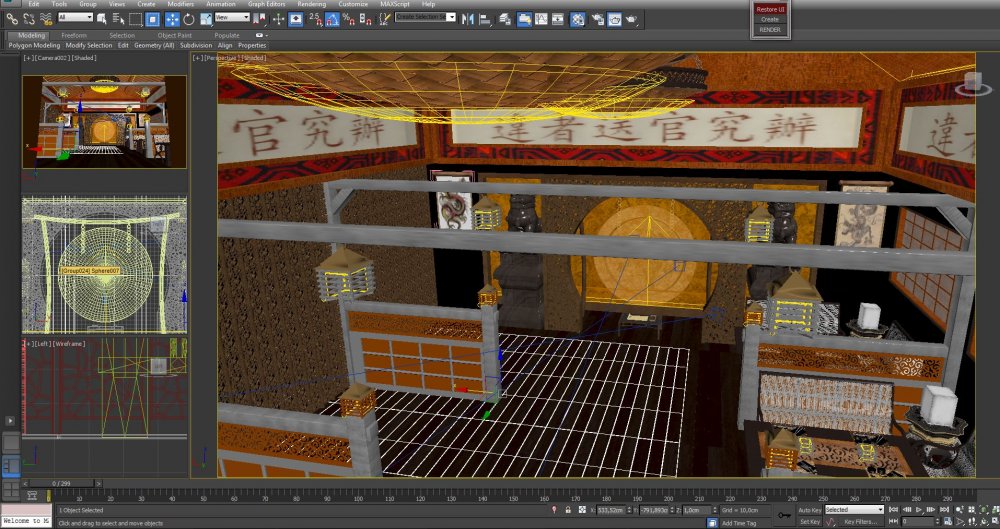Select the Select and Move tool
The height and width of the screenshot is (529, 1000).
click(171, 18)
